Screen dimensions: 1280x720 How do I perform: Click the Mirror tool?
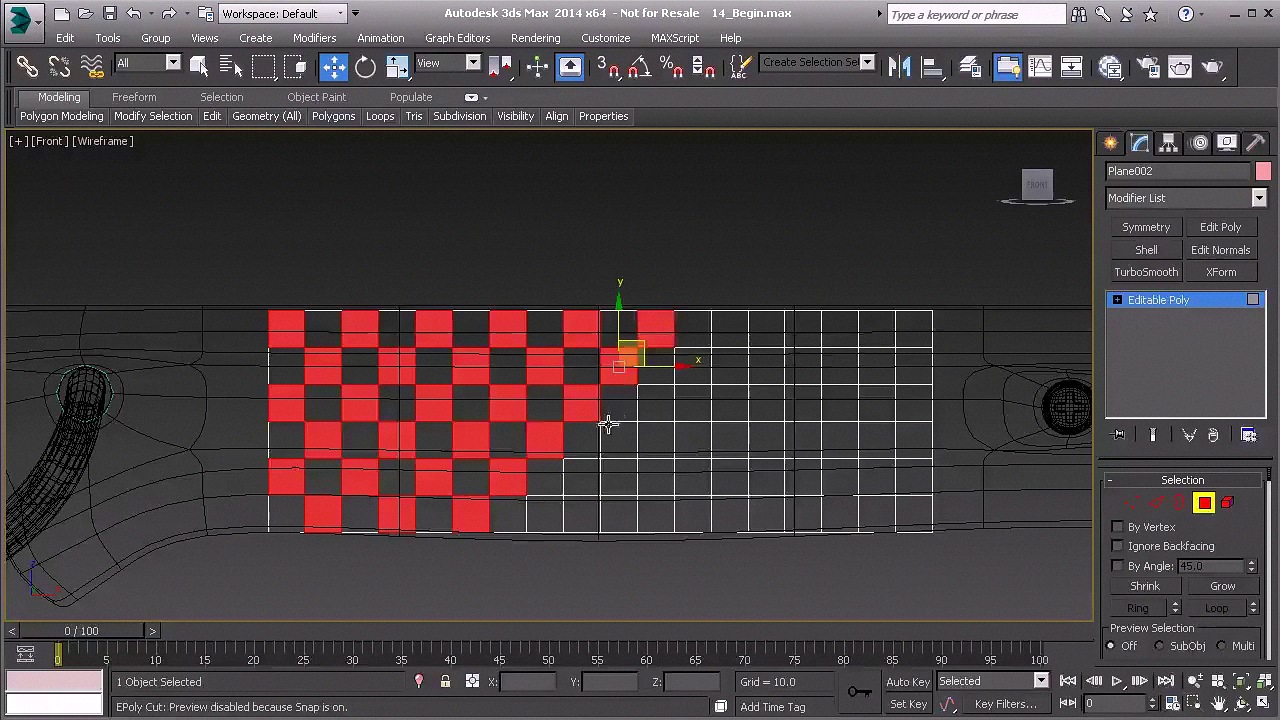pos(899,67)
